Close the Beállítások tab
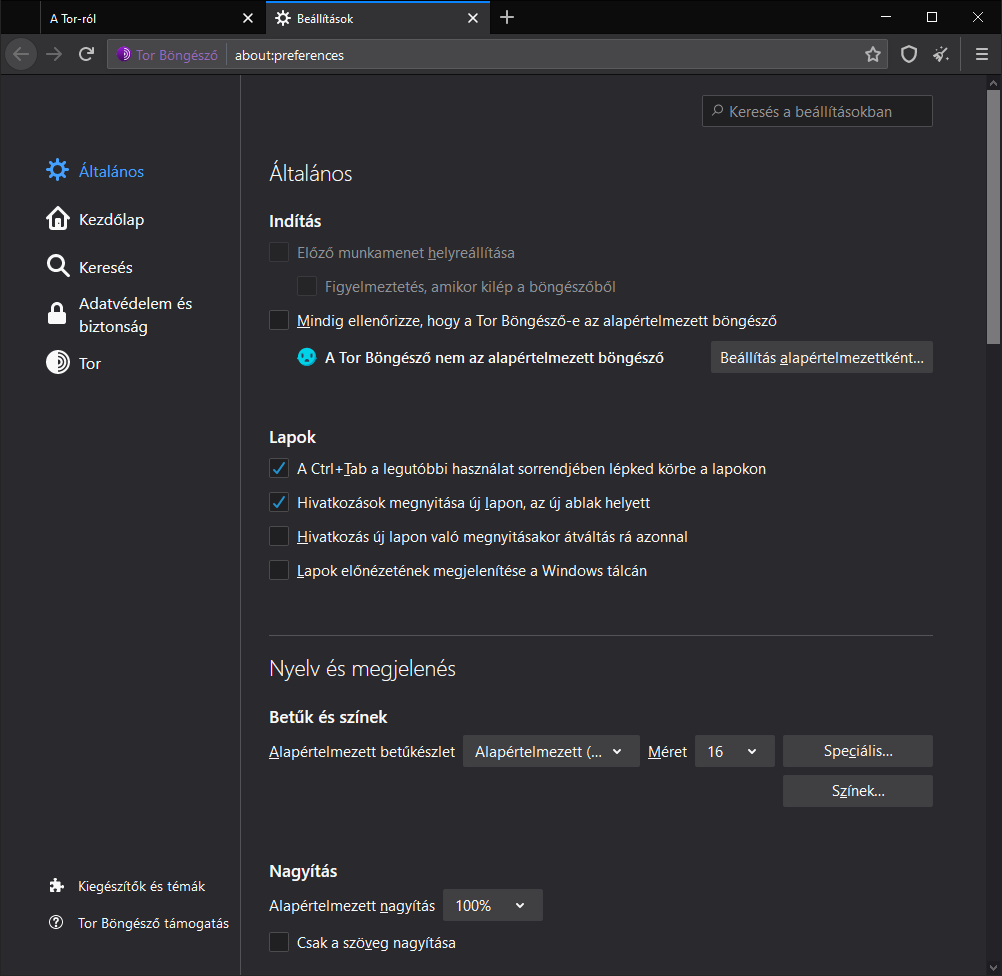Image resolution: width=1002 pixels, height=976 pixels. point(473,19)
